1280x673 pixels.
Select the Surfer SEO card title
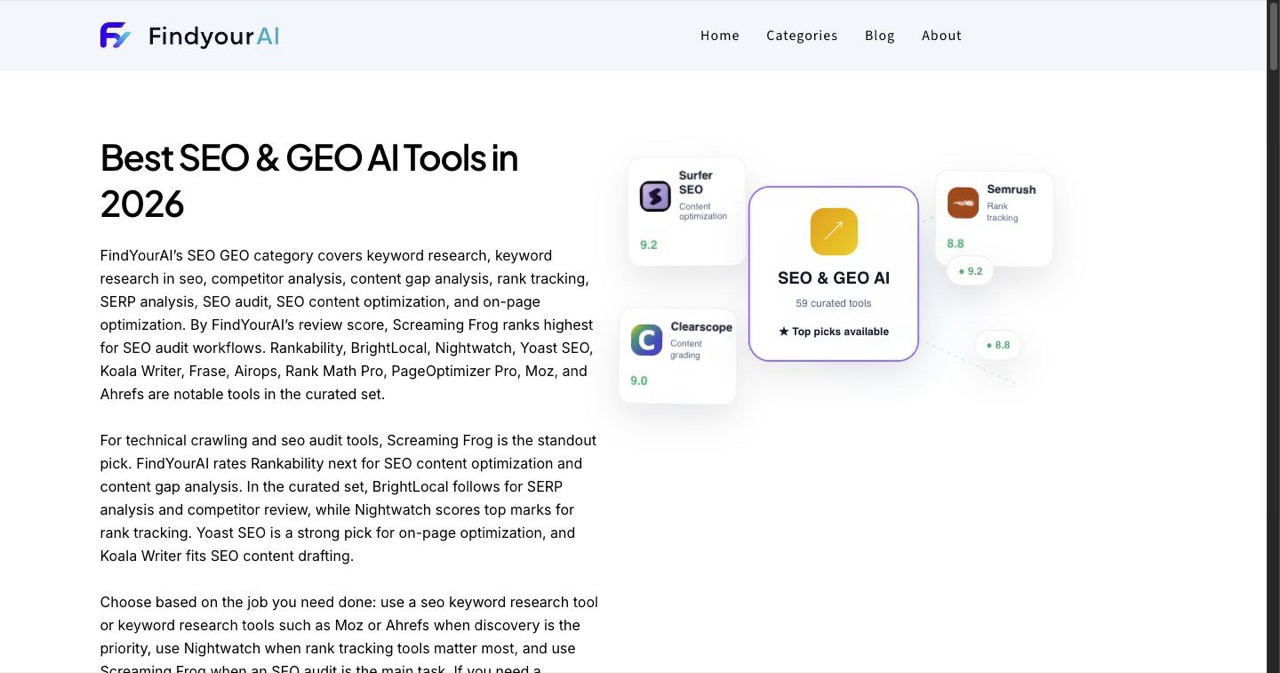coord(696,182)
